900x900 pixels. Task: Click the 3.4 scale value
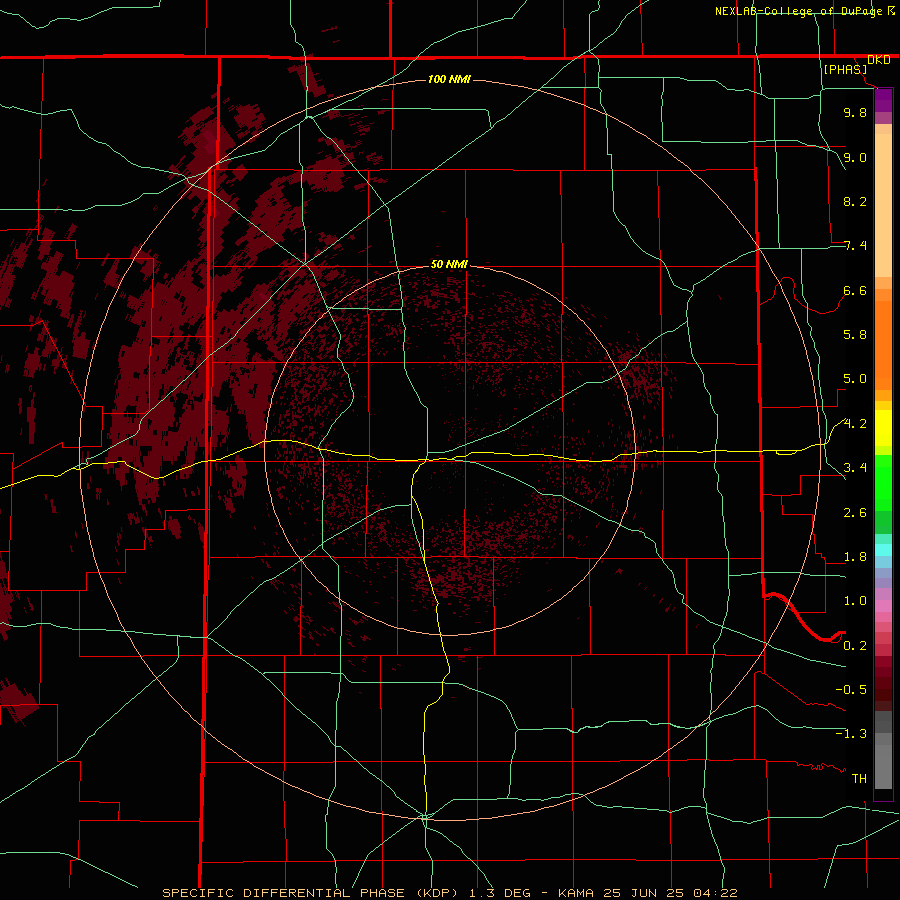[855, 468]
